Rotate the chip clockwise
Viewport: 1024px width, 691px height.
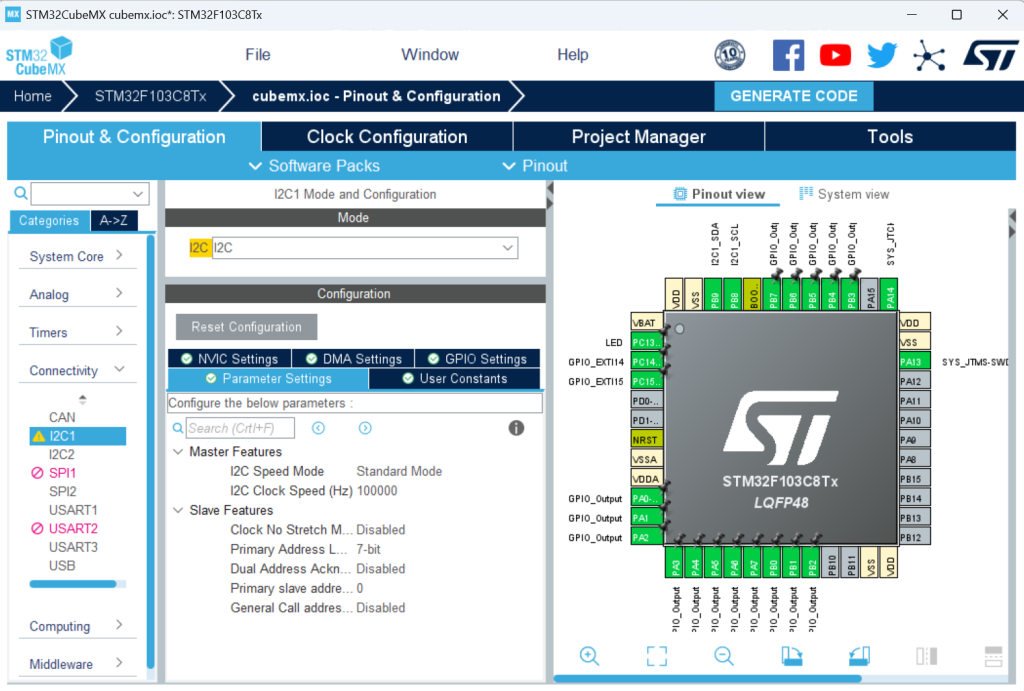[792, 656]
